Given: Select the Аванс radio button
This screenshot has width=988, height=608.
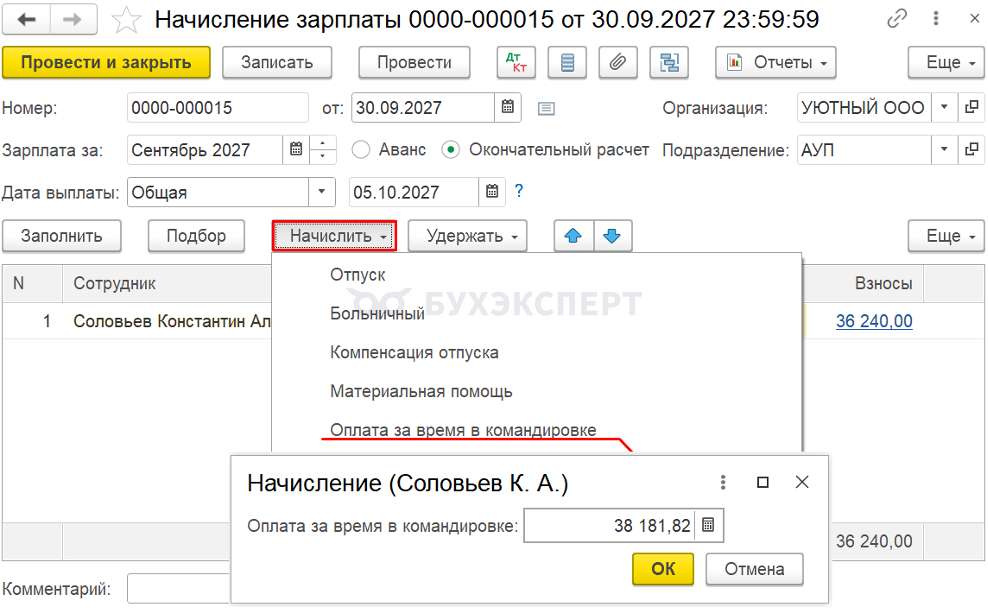Looking at the screenshot, I should point(361,150).
